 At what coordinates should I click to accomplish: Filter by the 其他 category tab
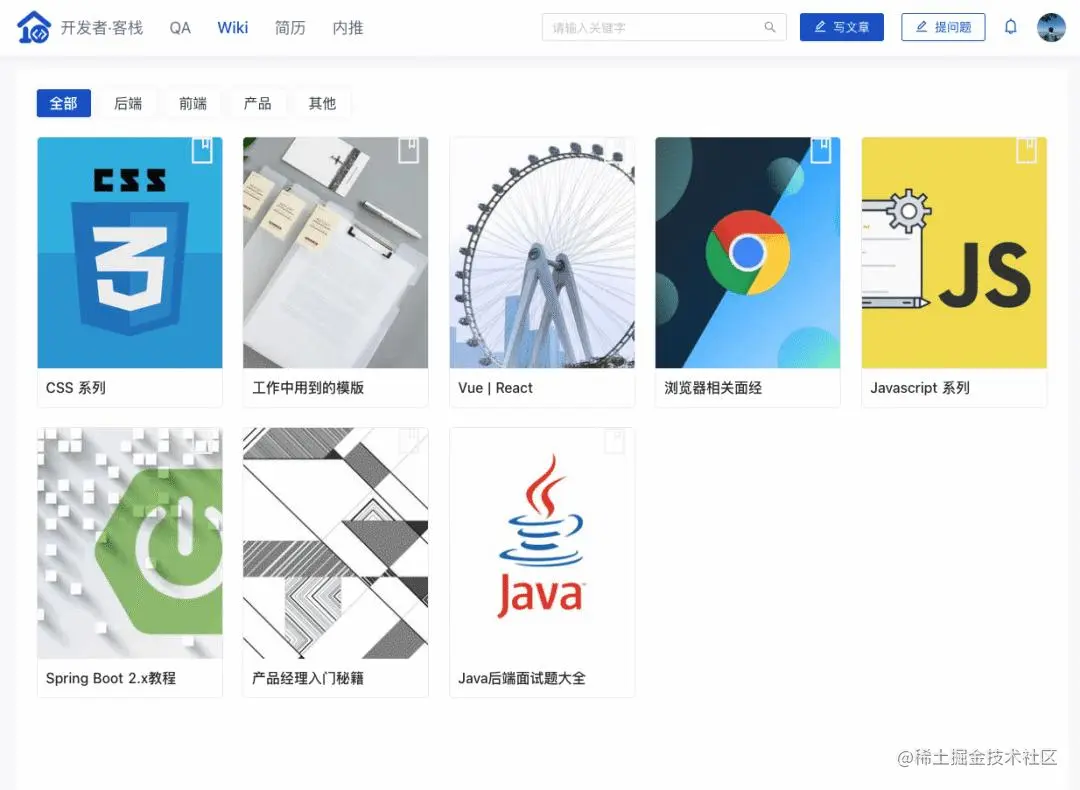(x=322, y=103)
